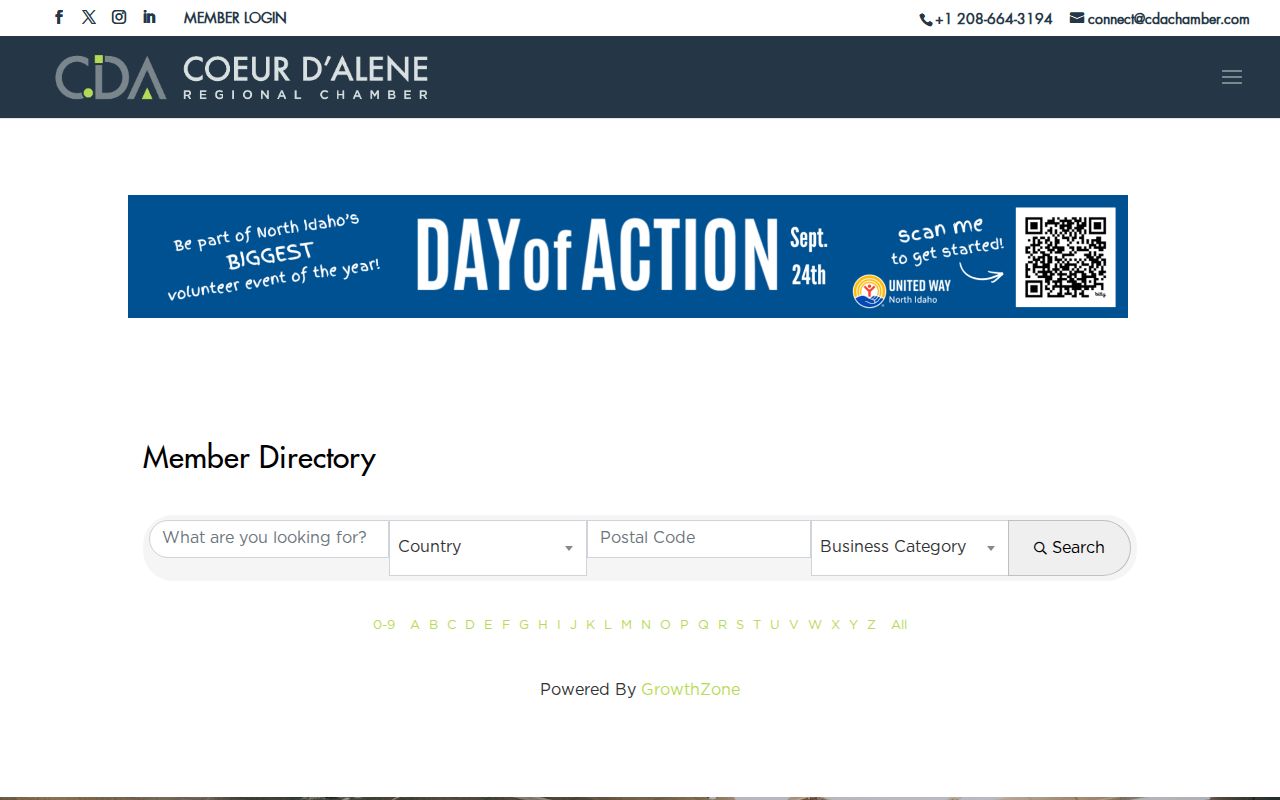
Task: Open the Facebook social icon
Action: click(59, 17)
